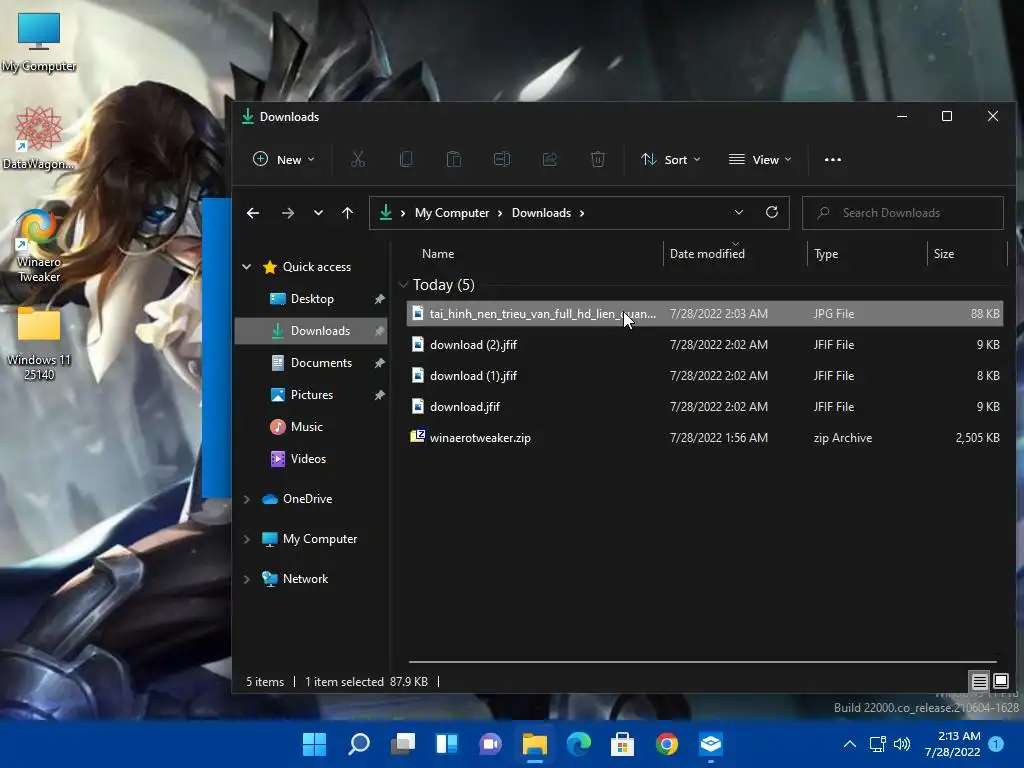The image size is (1024, 768).
Task: Click the Share icon in toolbar
Action: pyautogui.click(x=550, y=159)
